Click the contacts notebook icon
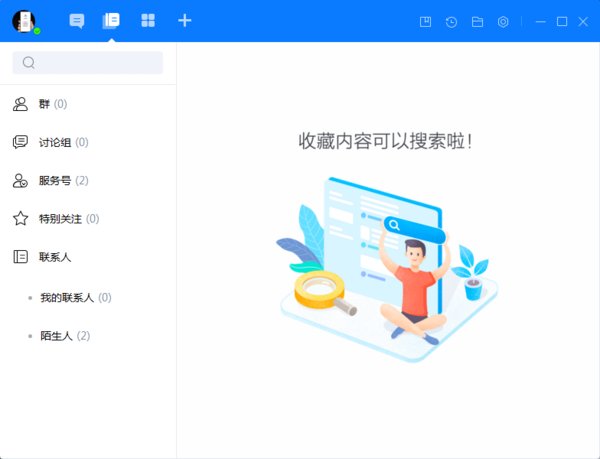The height and width of the screenshot is (459, 600). [20, 257]
